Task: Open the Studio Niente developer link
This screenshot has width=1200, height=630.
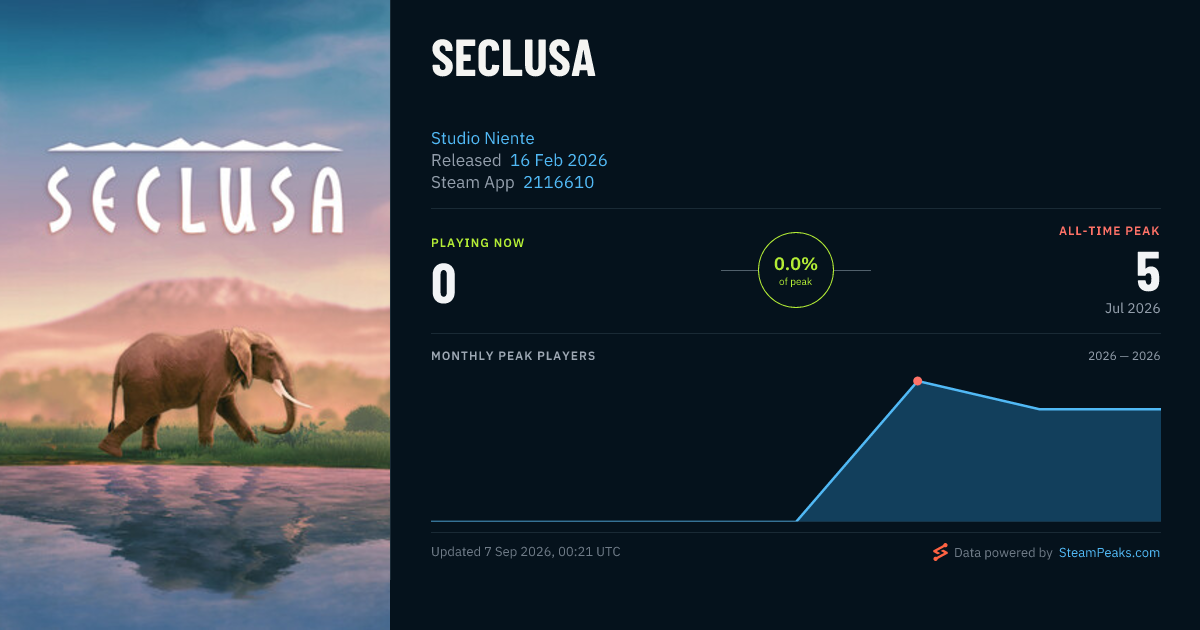Action: click(x=485, y=138)
